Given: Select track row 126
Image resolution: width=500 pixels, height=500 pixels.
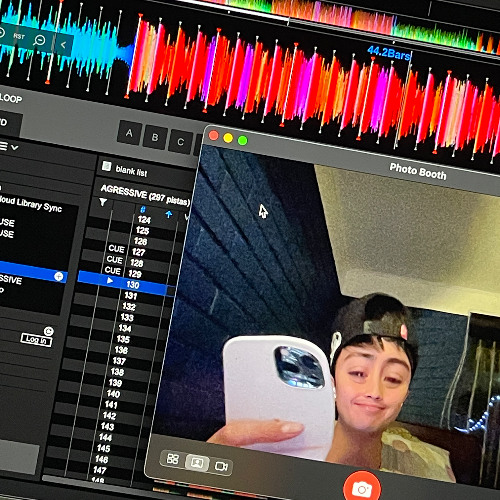Looking at the screenshot, I should [140, 241].
